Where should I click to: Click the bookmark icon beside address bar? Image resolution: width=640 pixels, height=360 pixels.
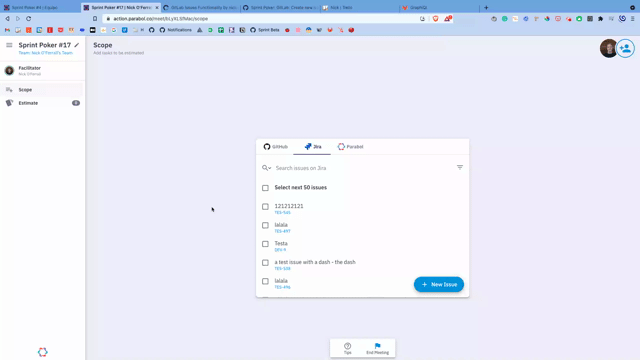(x=95, y=19)
